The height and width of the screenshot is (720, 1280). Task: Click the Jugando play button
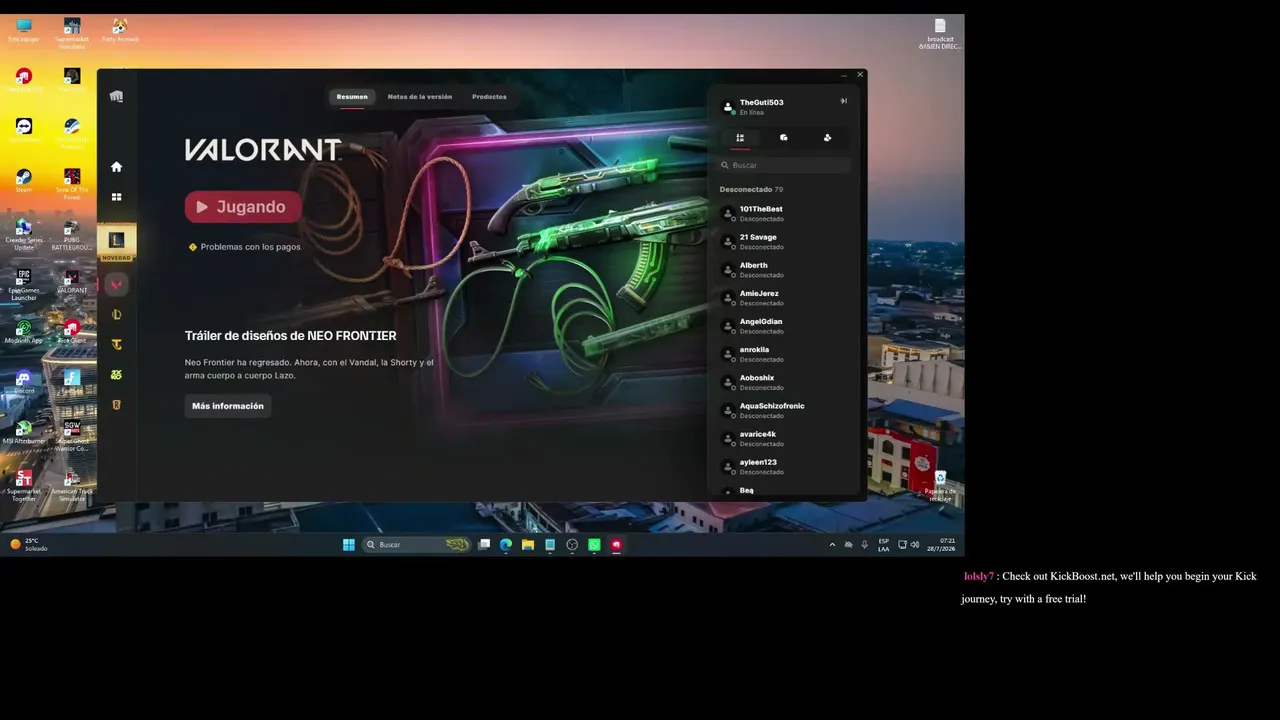[243, 207]
